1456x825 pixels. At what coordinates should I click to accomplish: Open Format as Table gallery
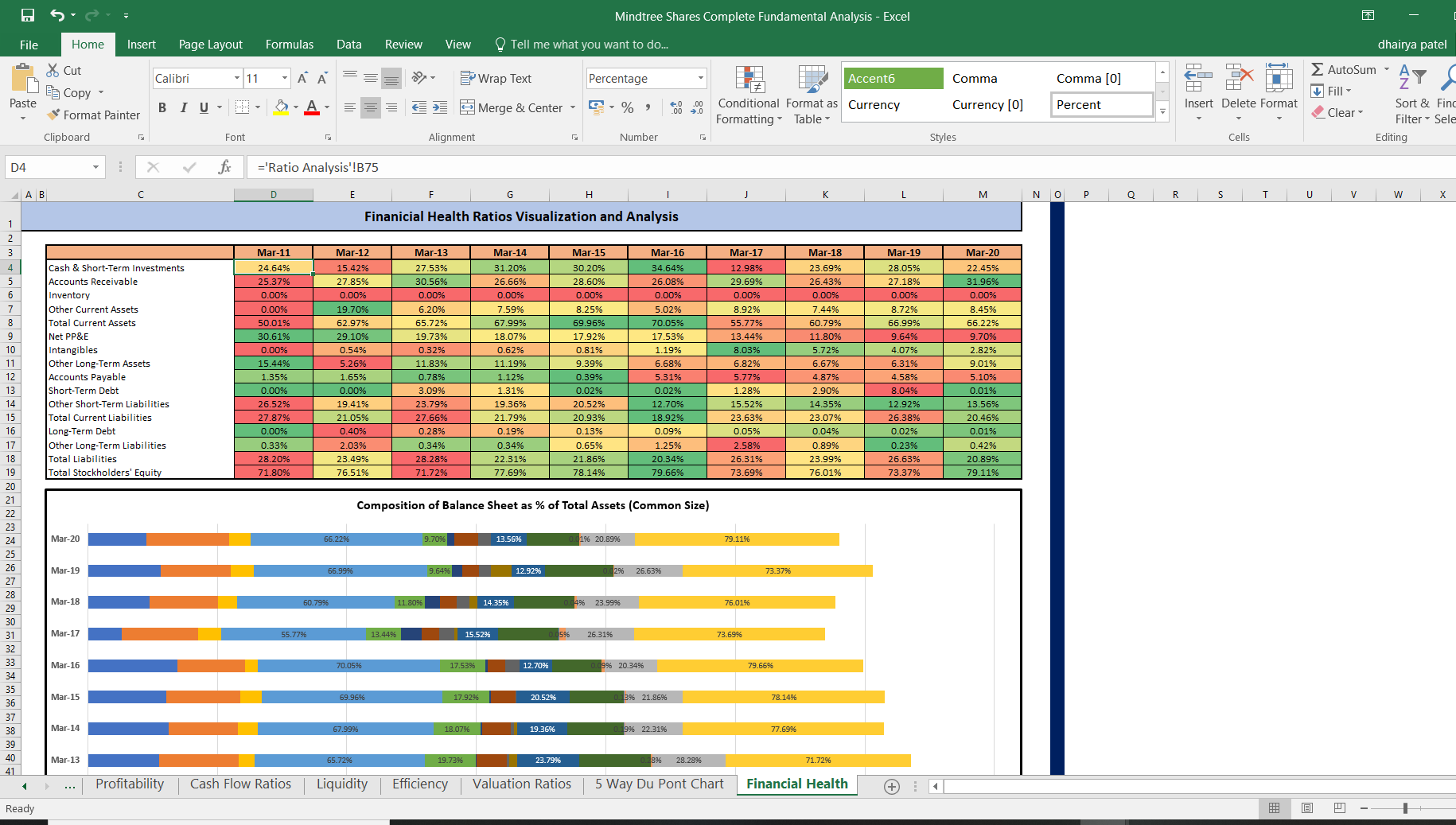pos(812,95)
